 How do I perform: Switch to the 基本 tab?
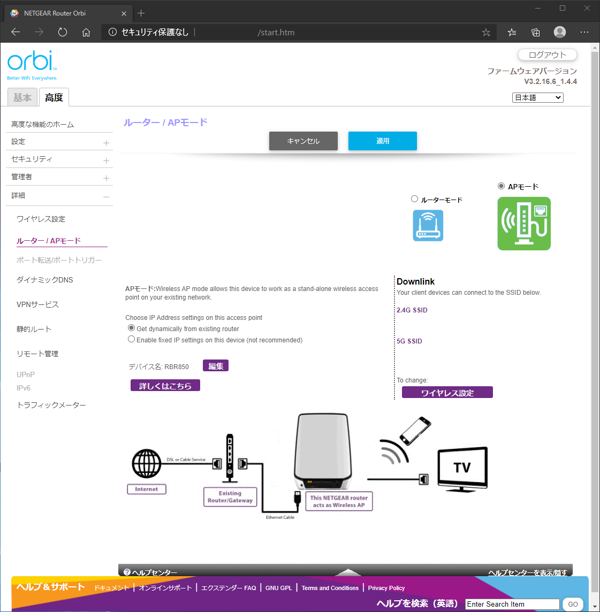[x=22, y=97]
